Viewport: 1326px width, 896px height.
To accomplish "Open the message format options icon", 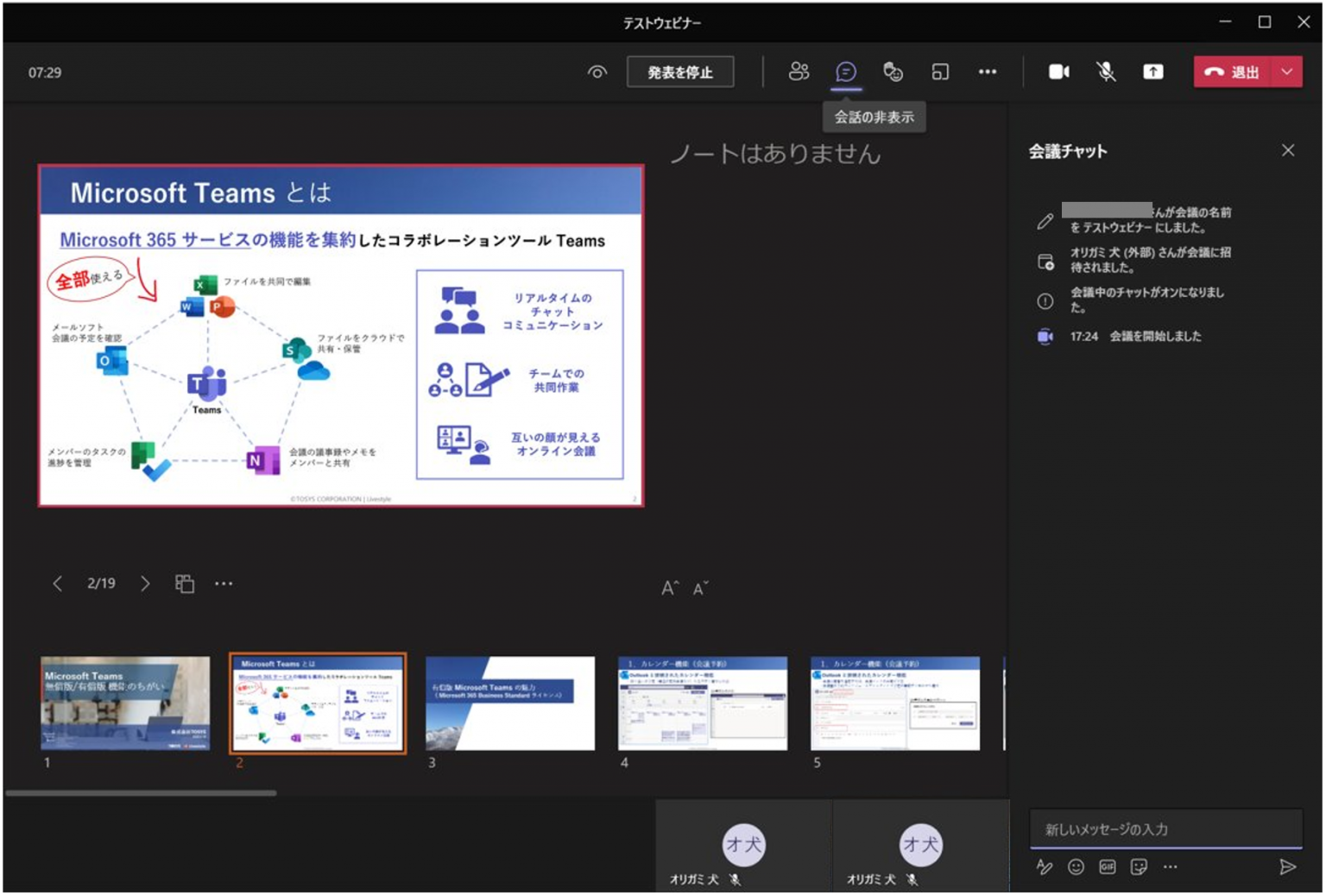I will click(x=1045, y=867).
